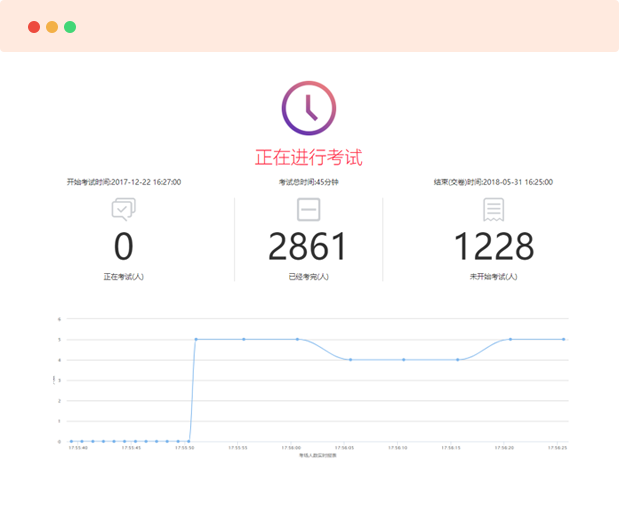
Task: Click the green maximize window dot
Action: click(70, 27)
